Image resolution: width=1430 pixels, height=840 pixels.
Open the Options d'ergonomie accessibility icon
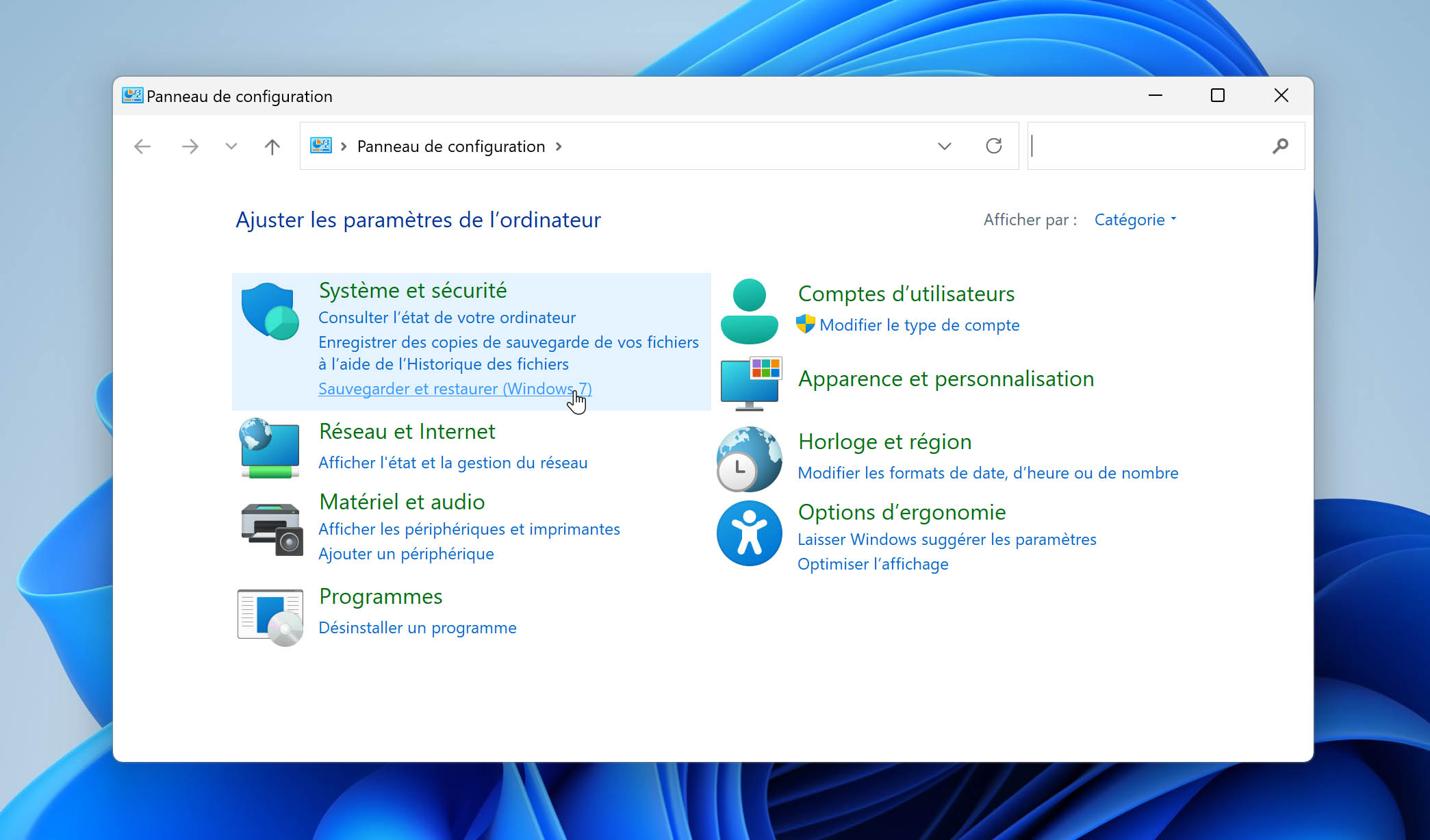click(750, 533)
